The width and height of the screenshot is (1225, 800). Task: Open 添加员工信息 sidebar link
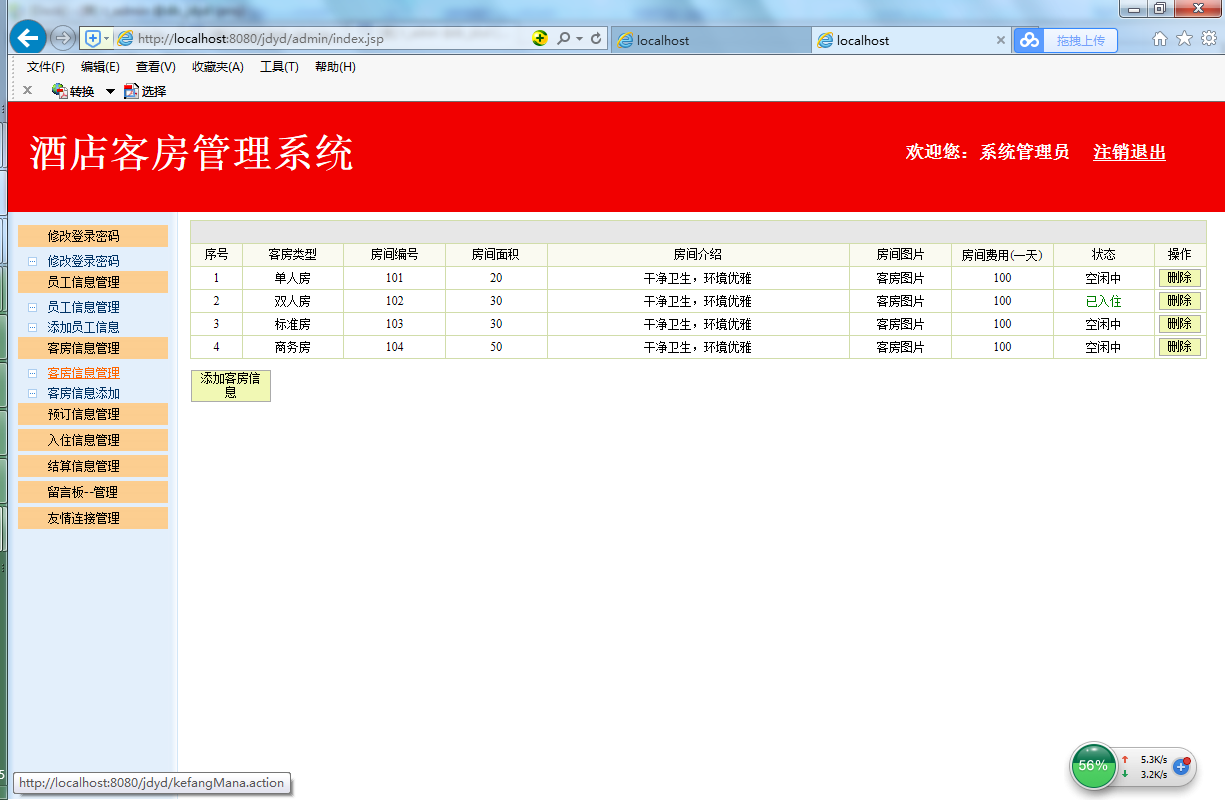tap(83, 327)
